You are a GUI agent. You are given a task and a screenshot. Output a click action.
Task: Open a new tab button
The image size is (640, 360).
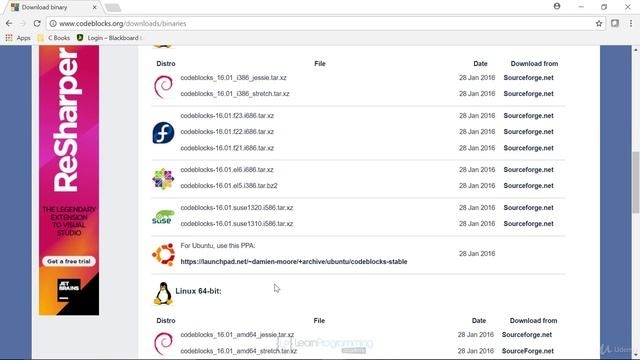pyautogui.click(x=113, y=7)
